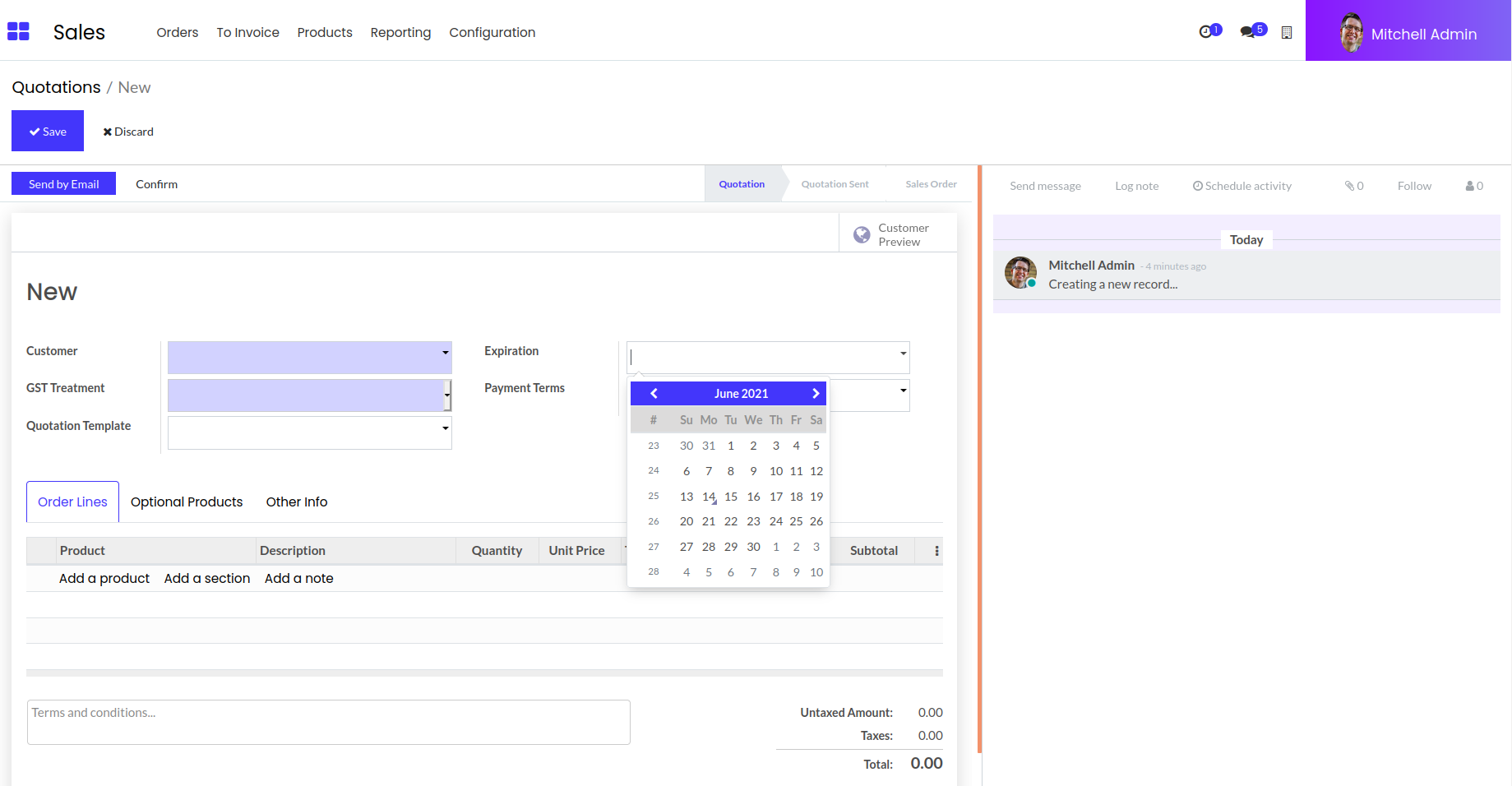Viewport: 1512px width, 786px height.
Task: Click the Add a product link
Action: click(104, 579)
